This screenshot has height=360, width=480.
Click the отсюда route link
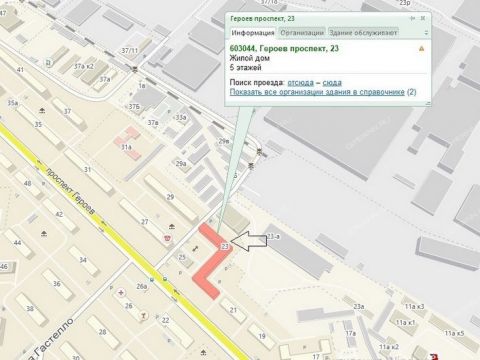[x=300, y=82]
